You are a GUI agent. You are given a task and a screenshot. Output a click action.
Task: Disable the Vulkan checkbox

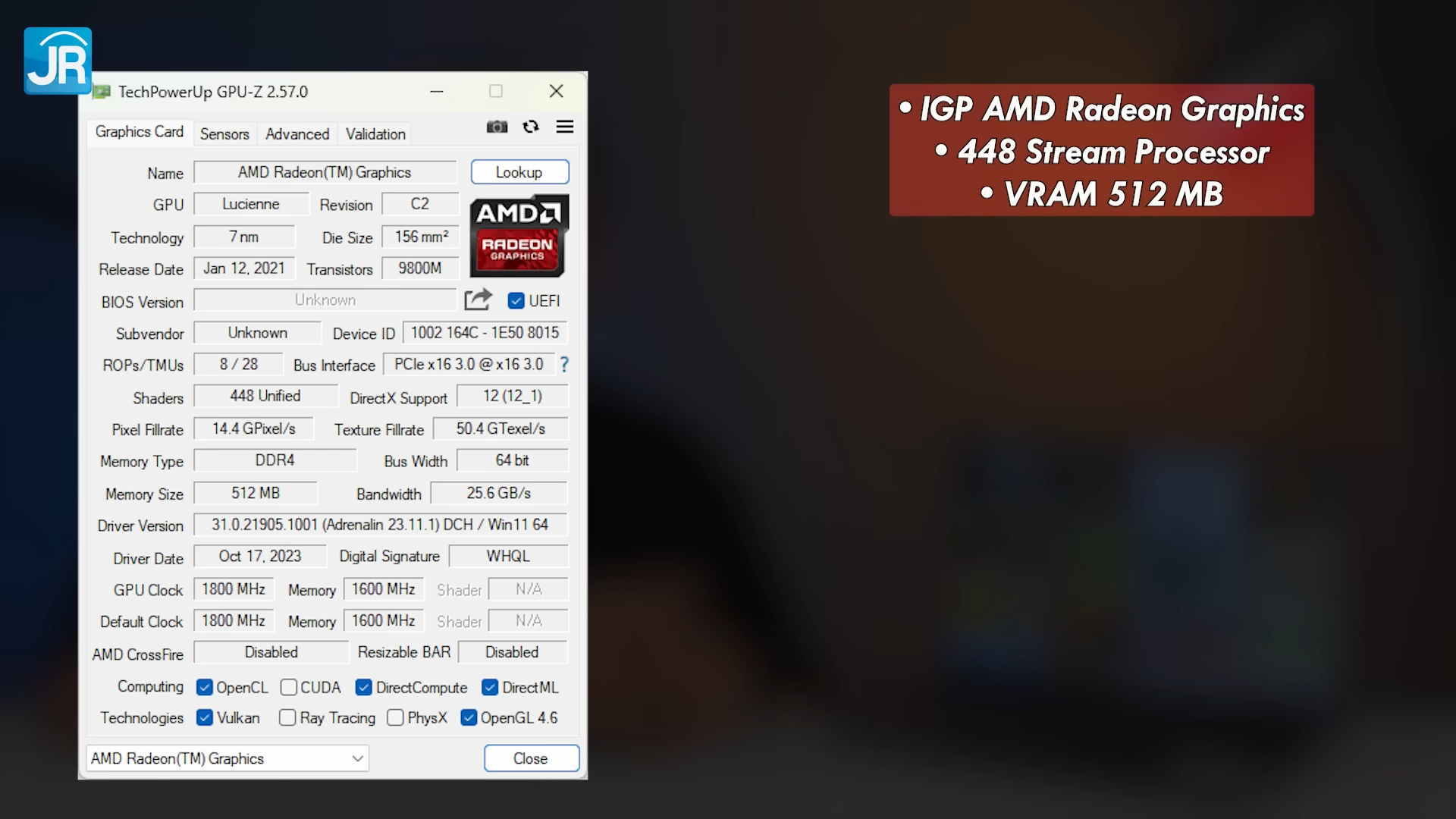pos(204,717)
